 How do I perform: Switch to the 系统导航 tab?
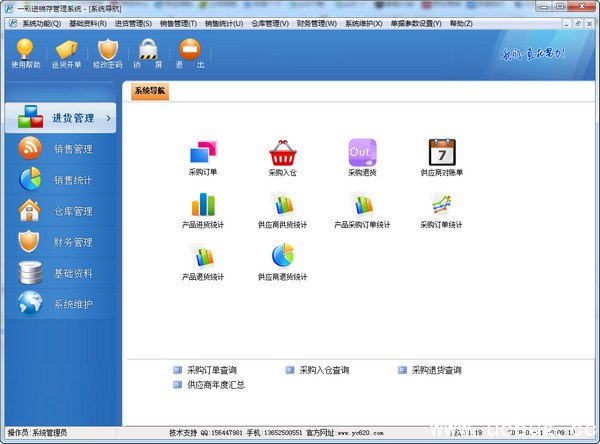(151, 92)
